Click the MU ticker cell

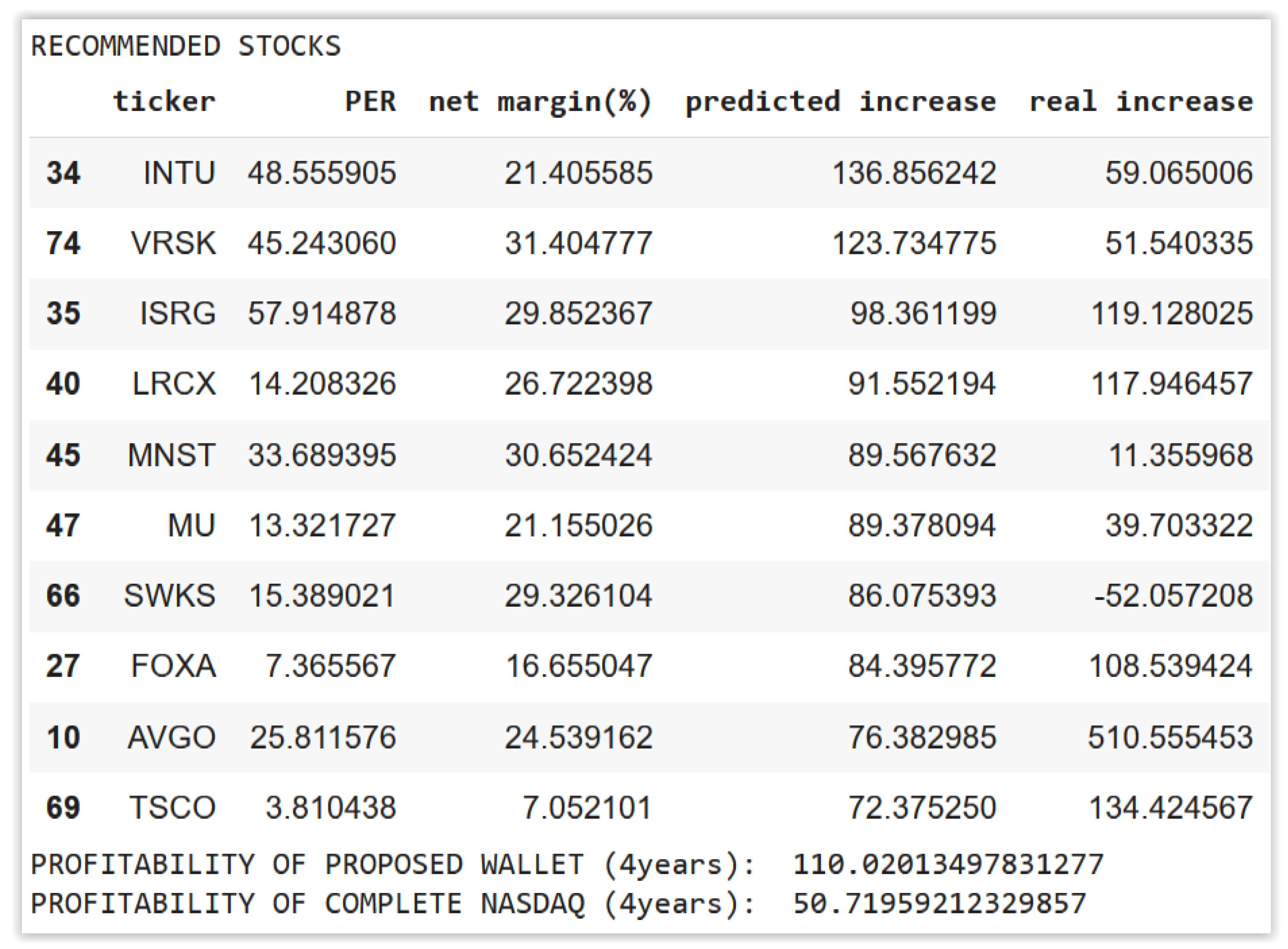(192, 526)
